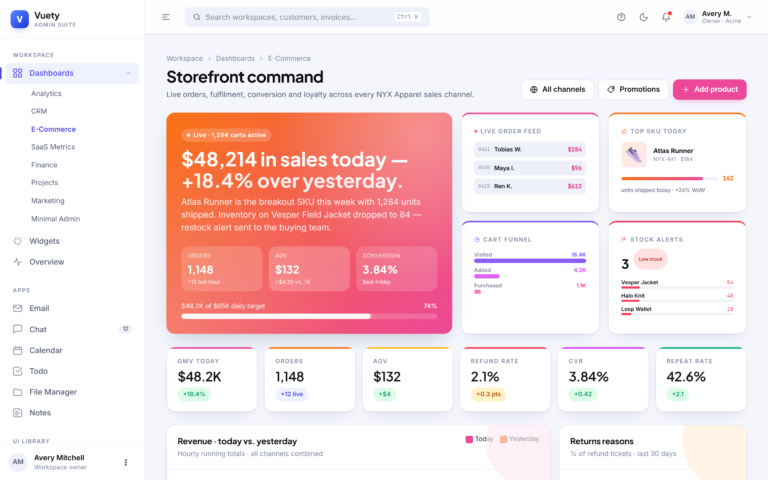Click the Halo Knit stock alert row
Screen dimensions: 768x480
click(677, 297)
